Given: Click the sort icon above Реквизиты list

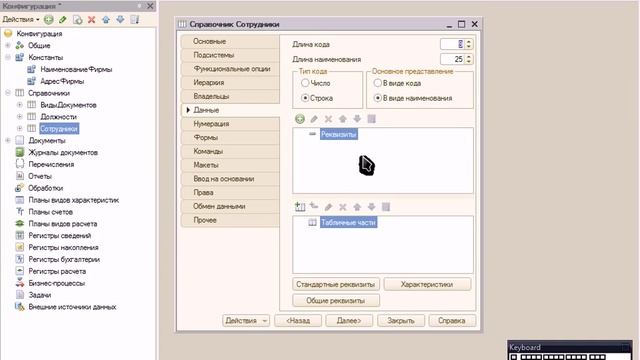Looking at the screenshot, I should tap(371, 119).
